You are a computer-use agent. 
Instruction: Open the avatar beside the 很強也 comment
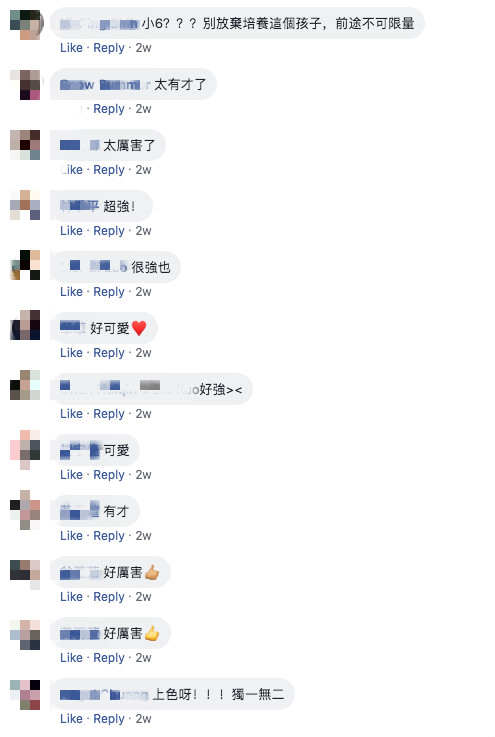(x=25, y=266)
